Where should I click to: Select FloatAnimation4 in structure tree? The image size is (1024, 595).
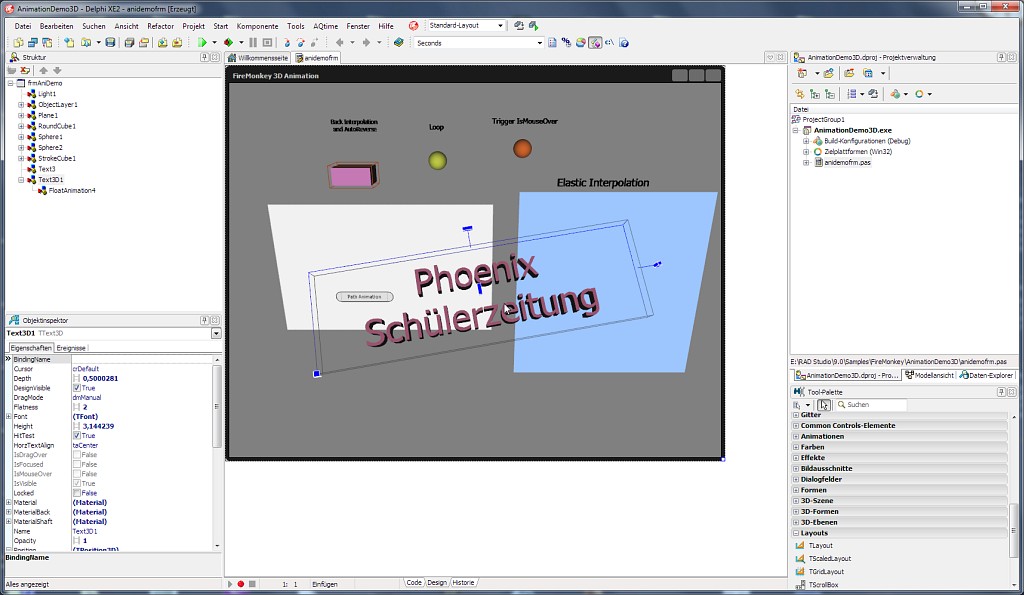72,191
